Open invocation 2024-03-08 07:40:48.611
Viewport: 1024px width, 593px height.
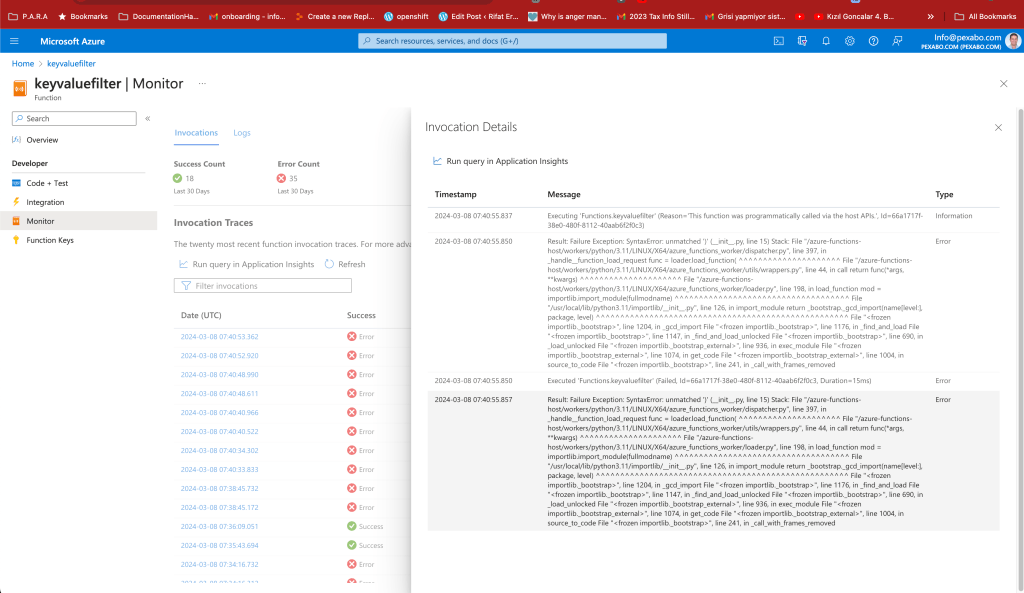(x=219, y=394)
